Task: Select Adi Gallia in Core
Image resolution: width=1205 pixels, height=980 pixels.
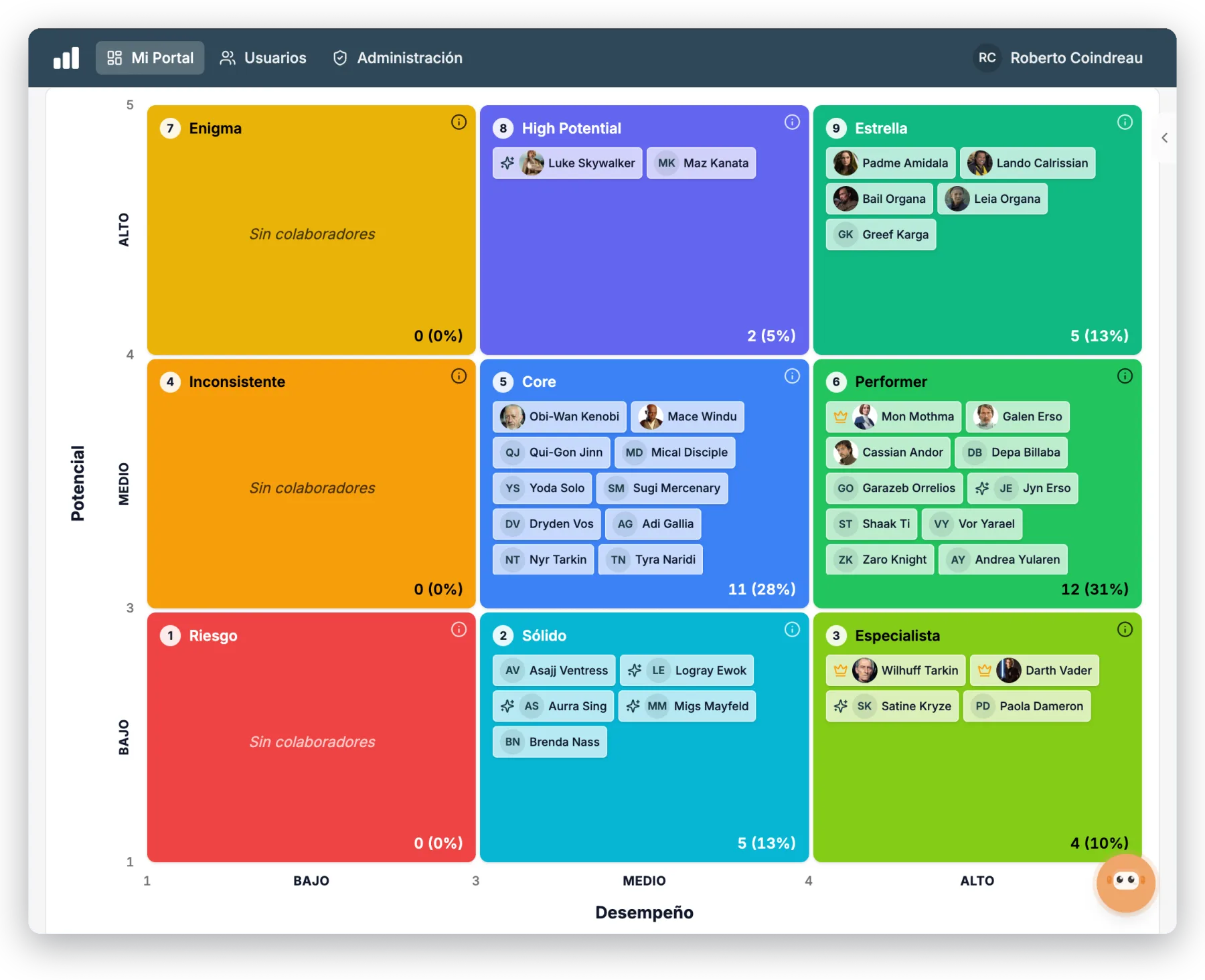Action: click(653, 524)
